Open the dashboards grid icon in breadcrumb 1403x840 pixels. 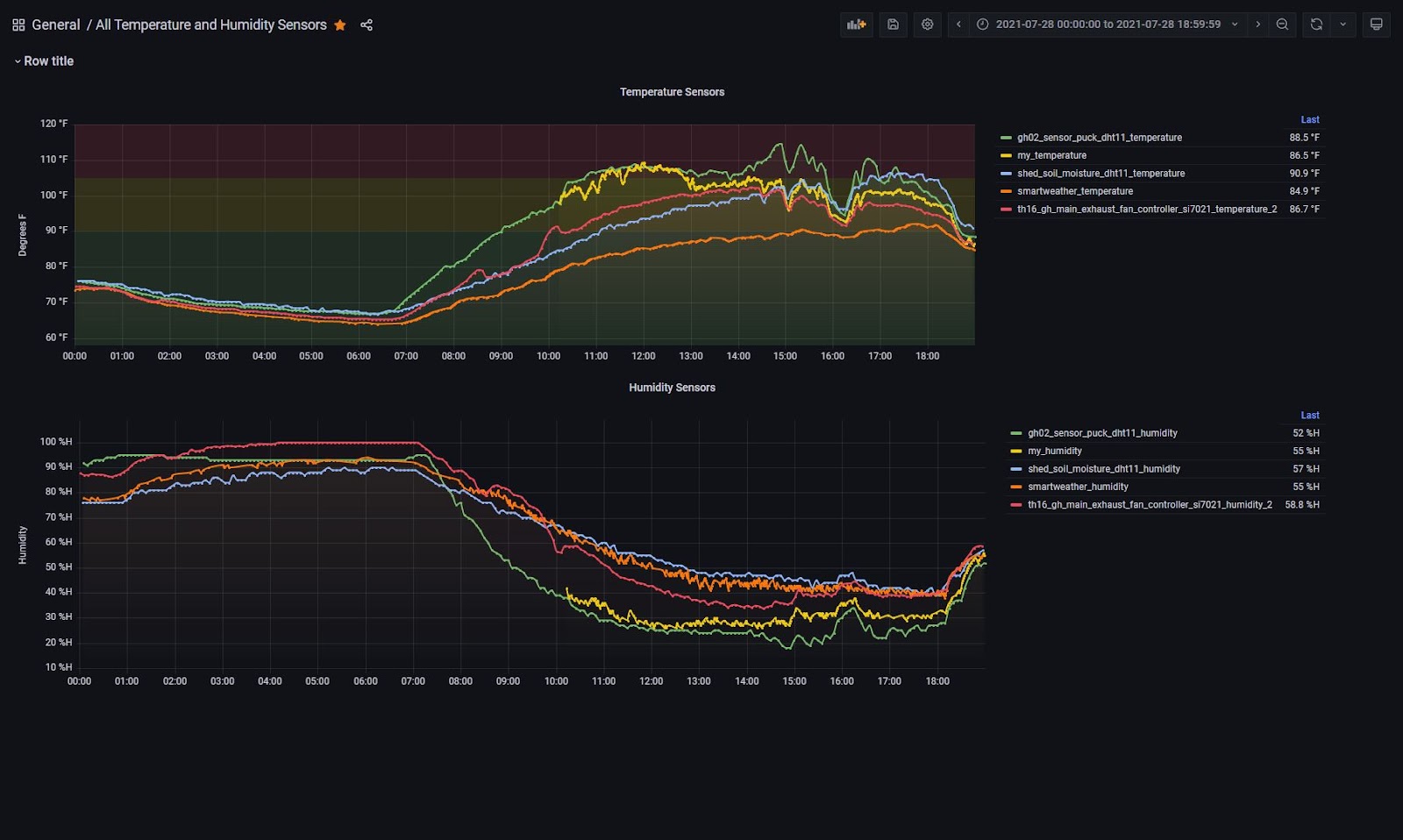pos(18,24)
